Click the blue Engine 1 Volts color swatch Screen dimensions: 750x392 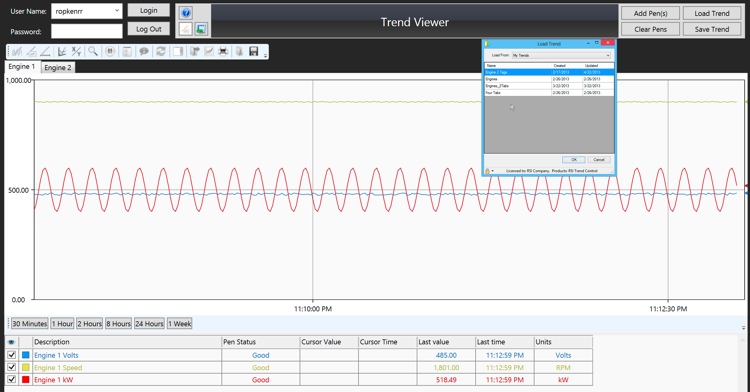(x=26, y=355)
